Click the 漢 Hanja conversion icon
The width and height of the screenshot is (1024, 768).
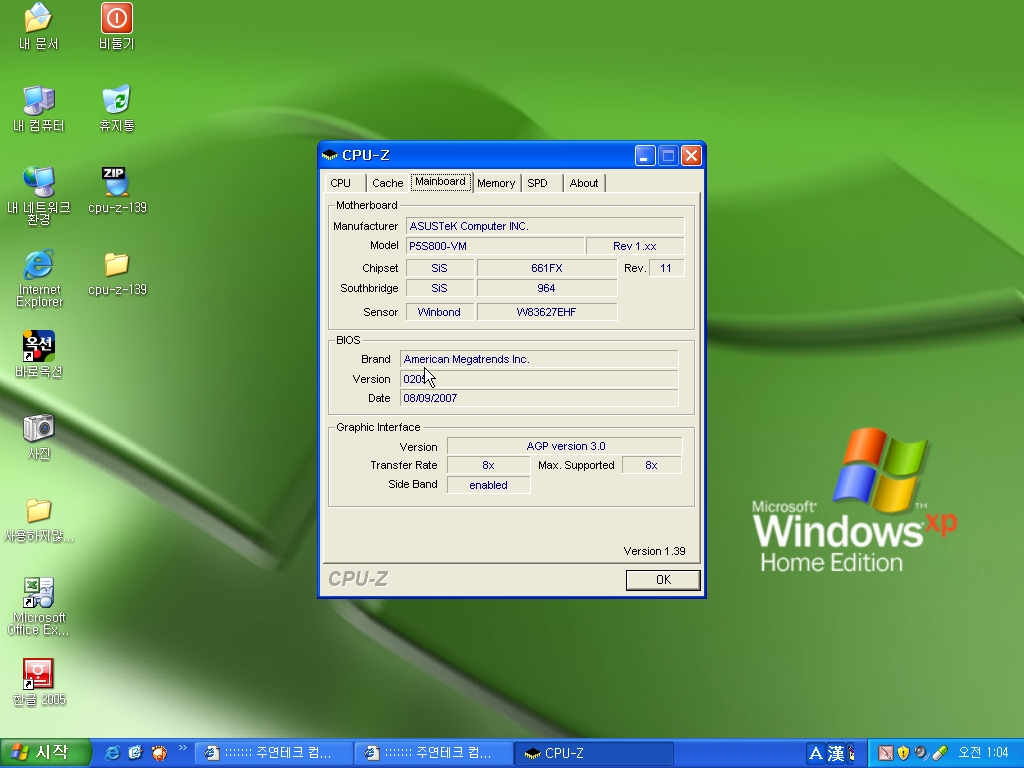tap(836, 754)
